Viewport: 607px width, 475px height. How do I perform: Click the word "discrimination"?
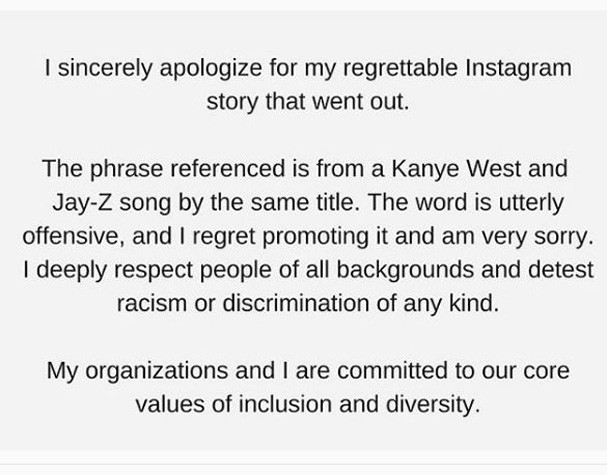296,303
